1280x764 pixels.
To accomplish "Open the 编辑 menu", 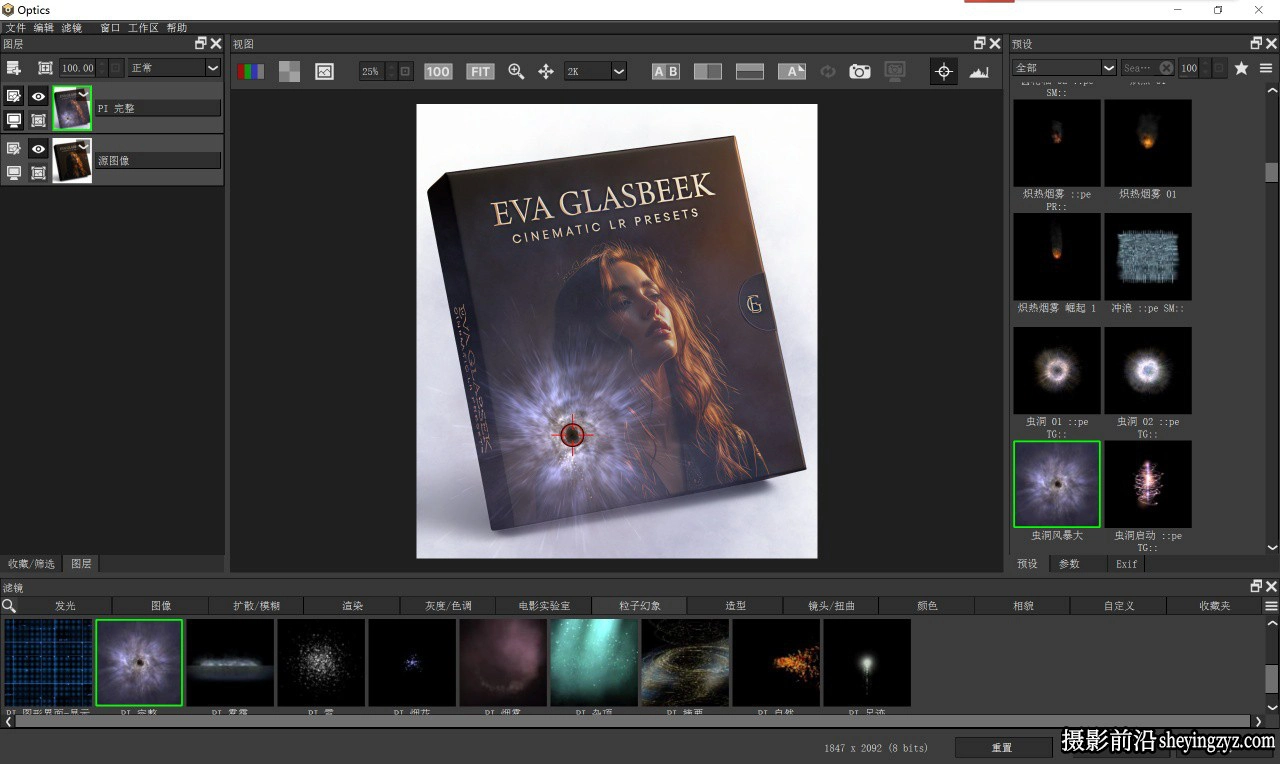I will click(x=43, y=28).
